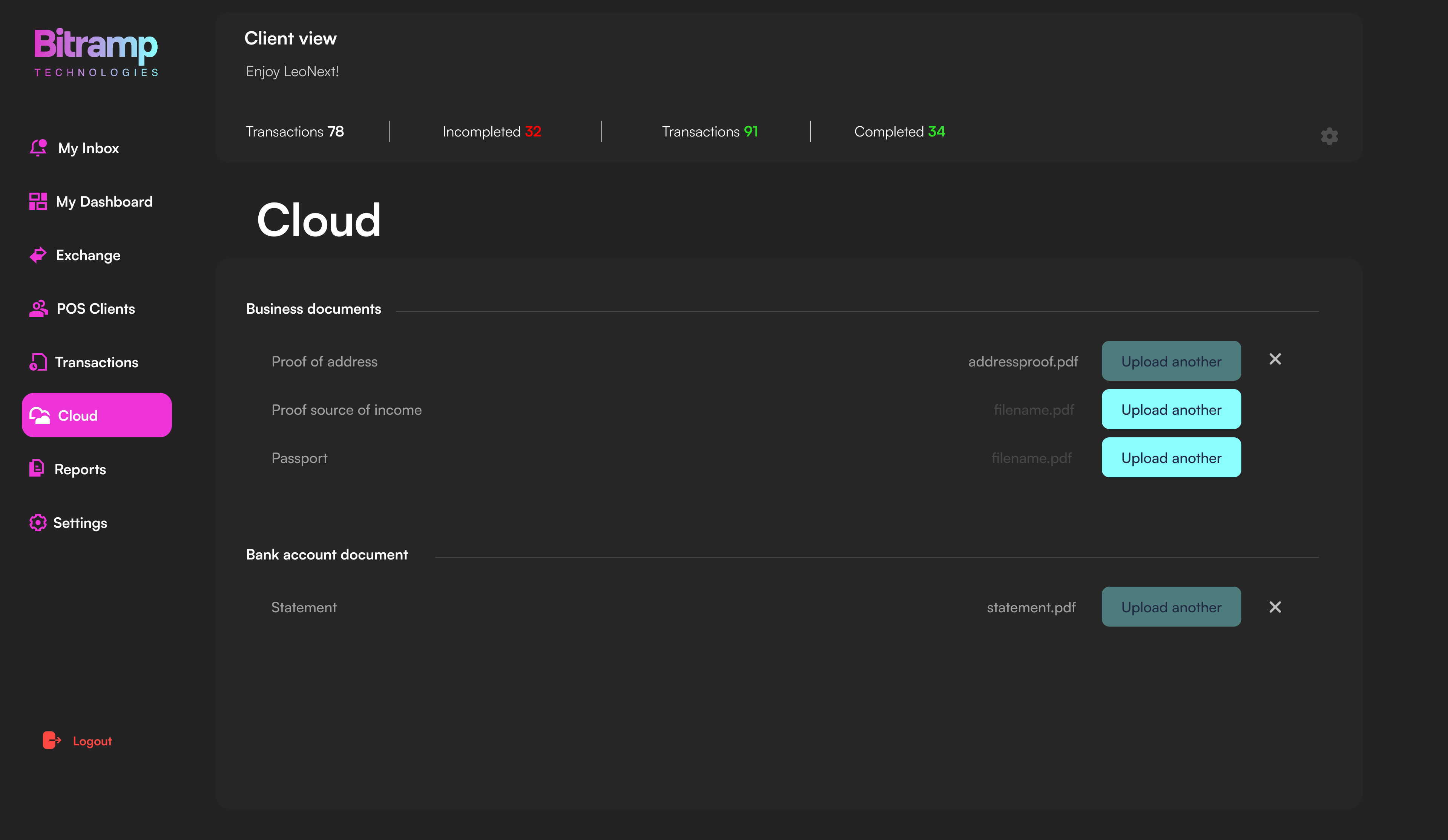Viewport: 1448px width, 840px height.
Task: Open the POS Clients page
Action: click(x=95, y=308)
